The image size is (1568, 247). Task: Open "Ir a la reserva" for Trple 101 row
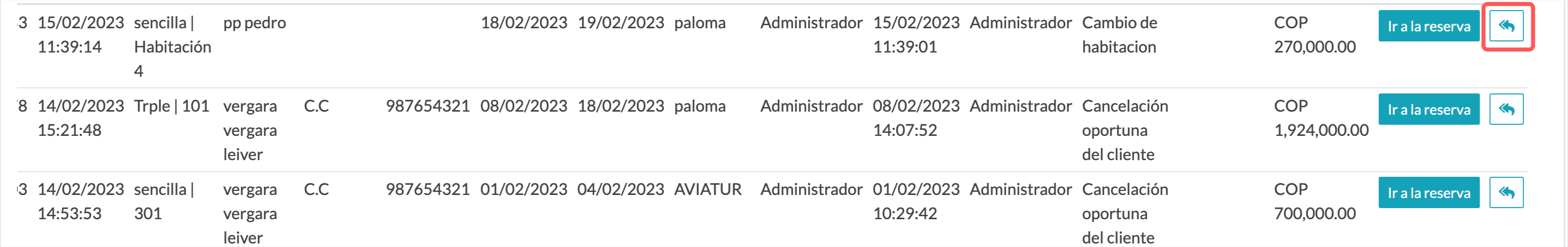coord(1428,110)
